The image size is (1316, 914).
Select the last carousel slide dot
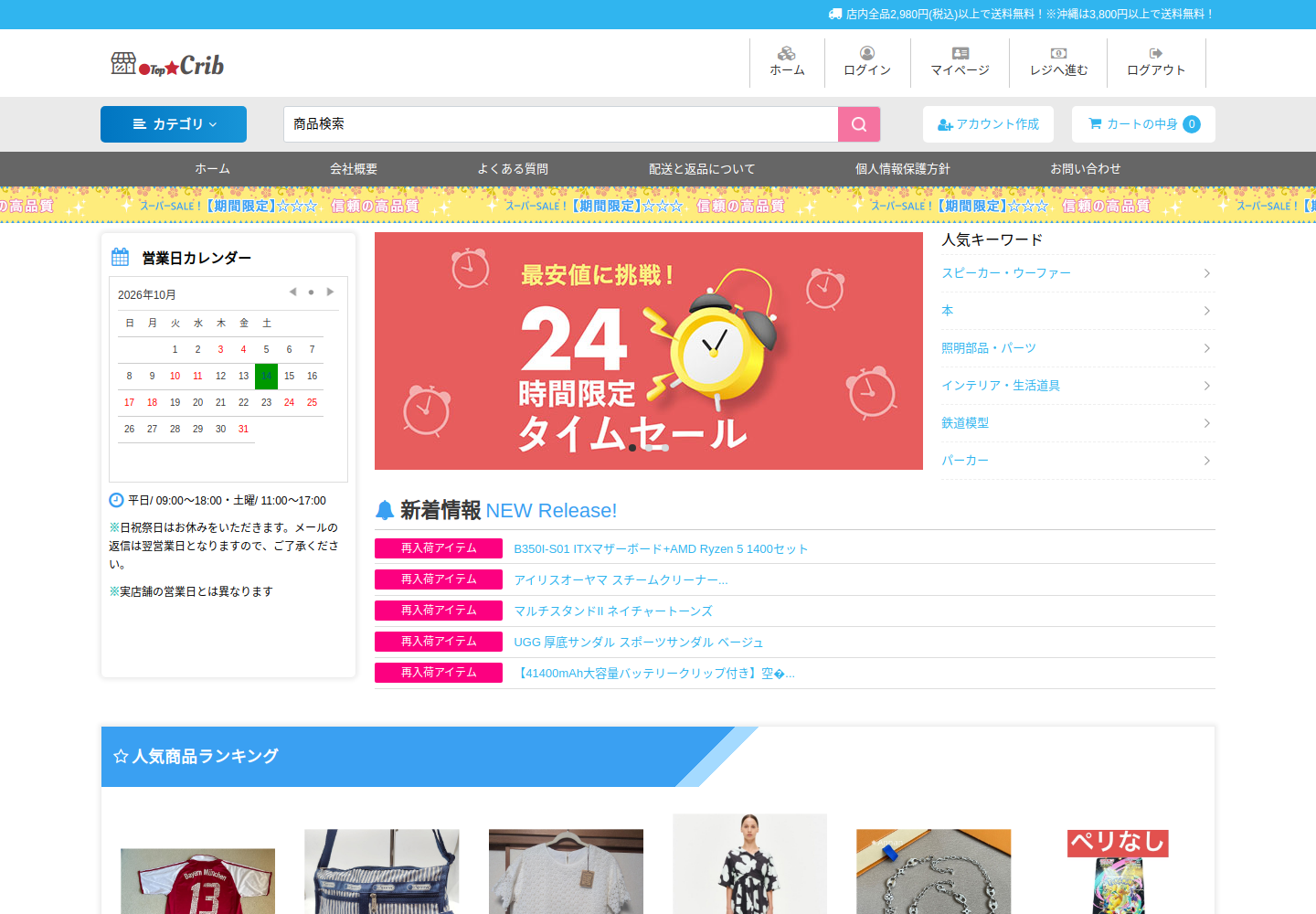[x=665, y=448]
